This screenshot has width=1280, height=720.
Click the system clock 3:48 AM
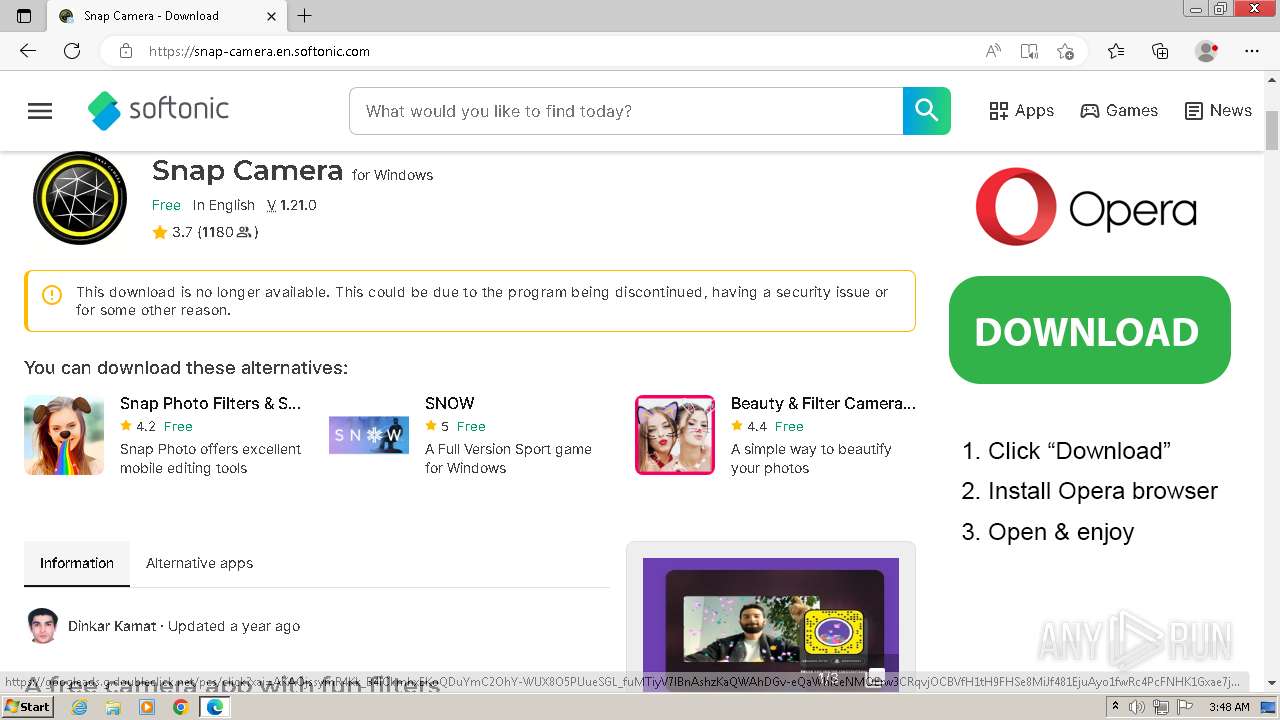pyautogui.click(x=1228, y=707)
